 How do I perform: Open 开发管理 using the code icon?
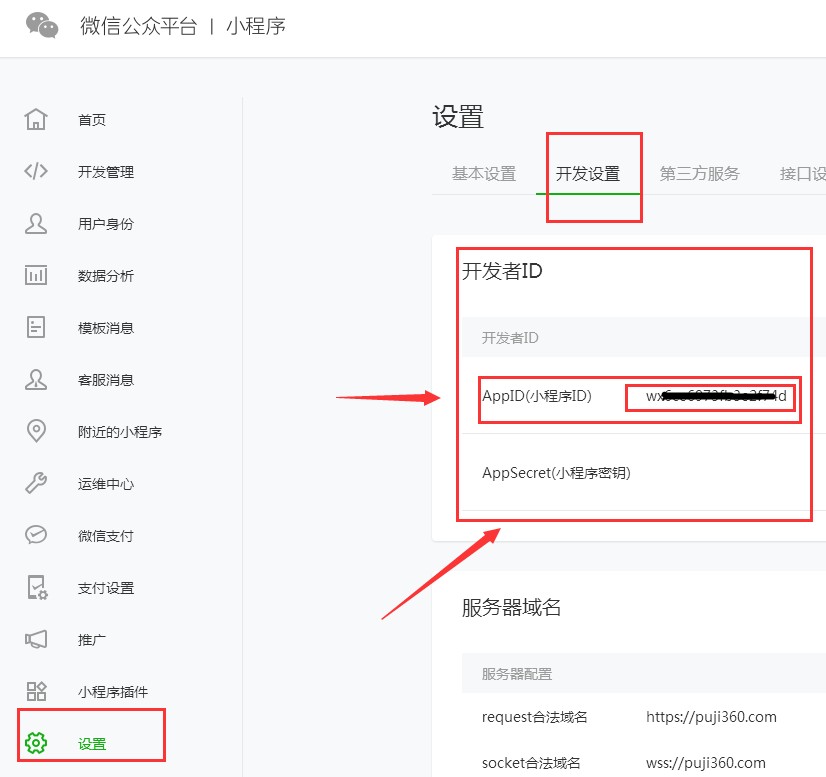(35, 171)
